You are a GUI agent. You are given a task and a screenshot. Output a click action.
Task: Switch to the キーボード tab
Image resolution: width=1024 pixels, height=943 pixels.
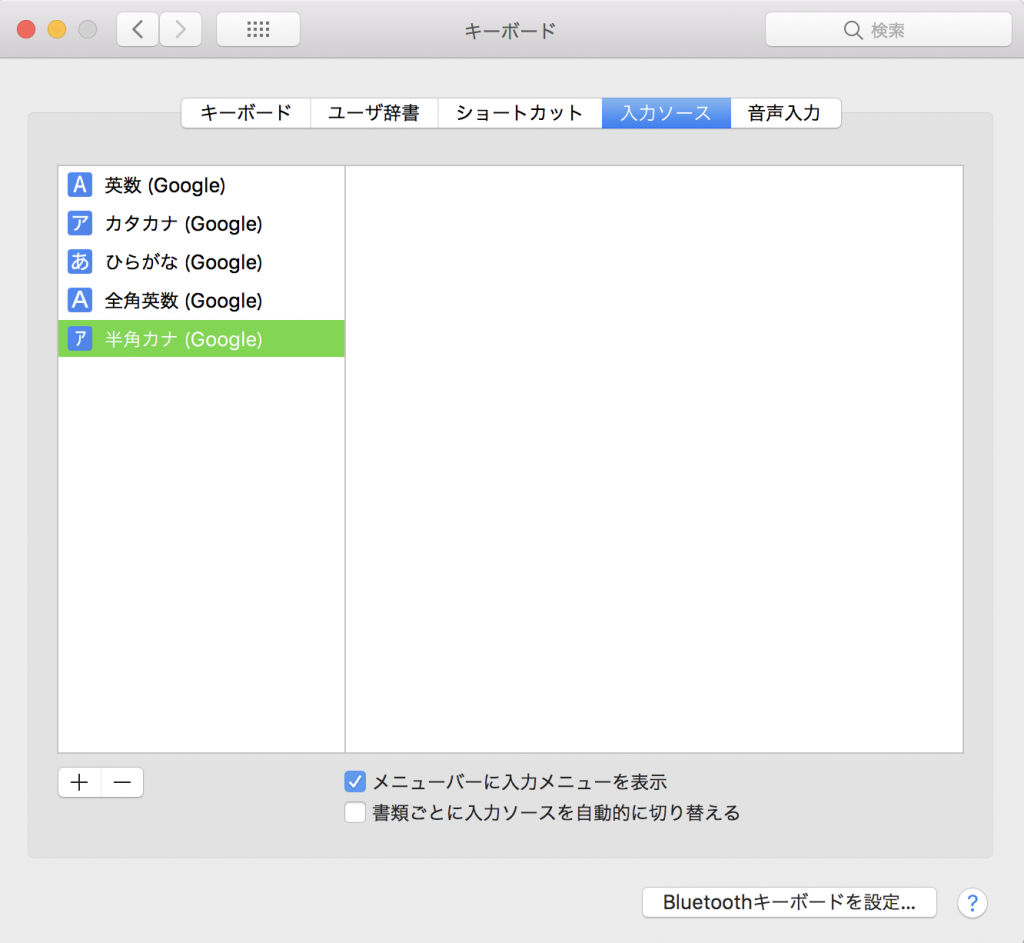point(246,113)
